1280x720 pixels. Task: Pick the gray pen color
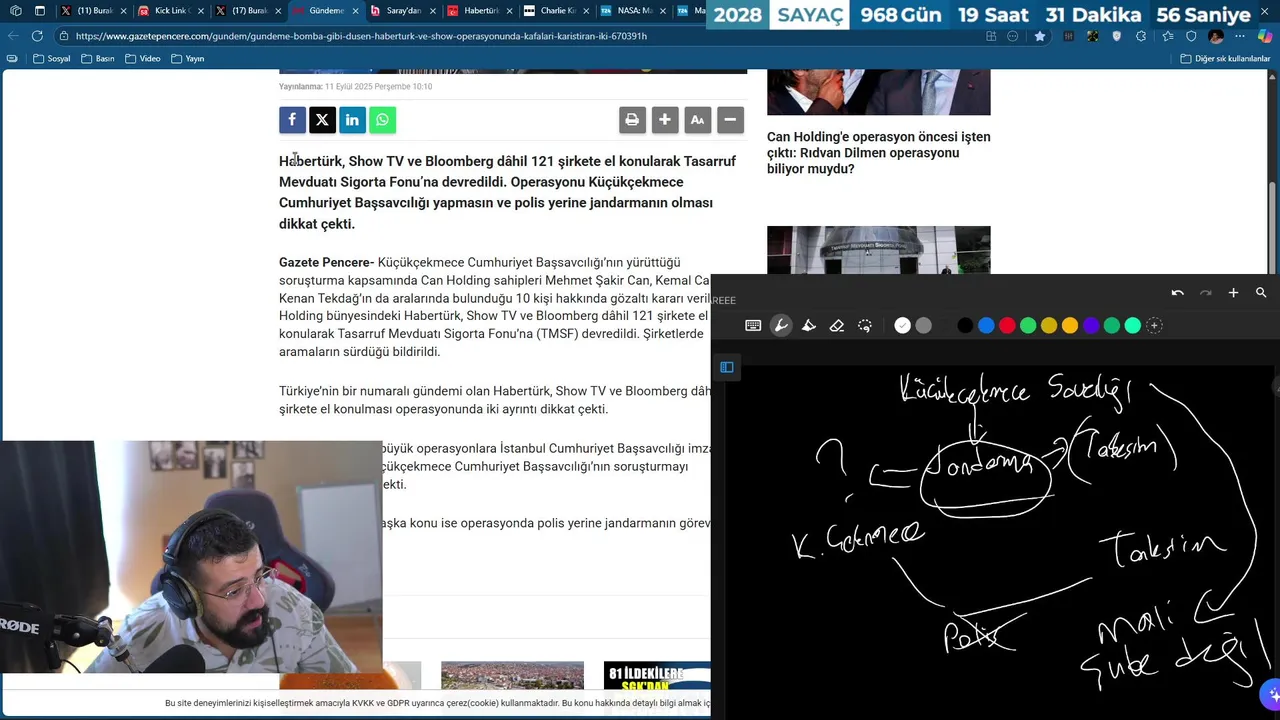[x=924, y=325]
